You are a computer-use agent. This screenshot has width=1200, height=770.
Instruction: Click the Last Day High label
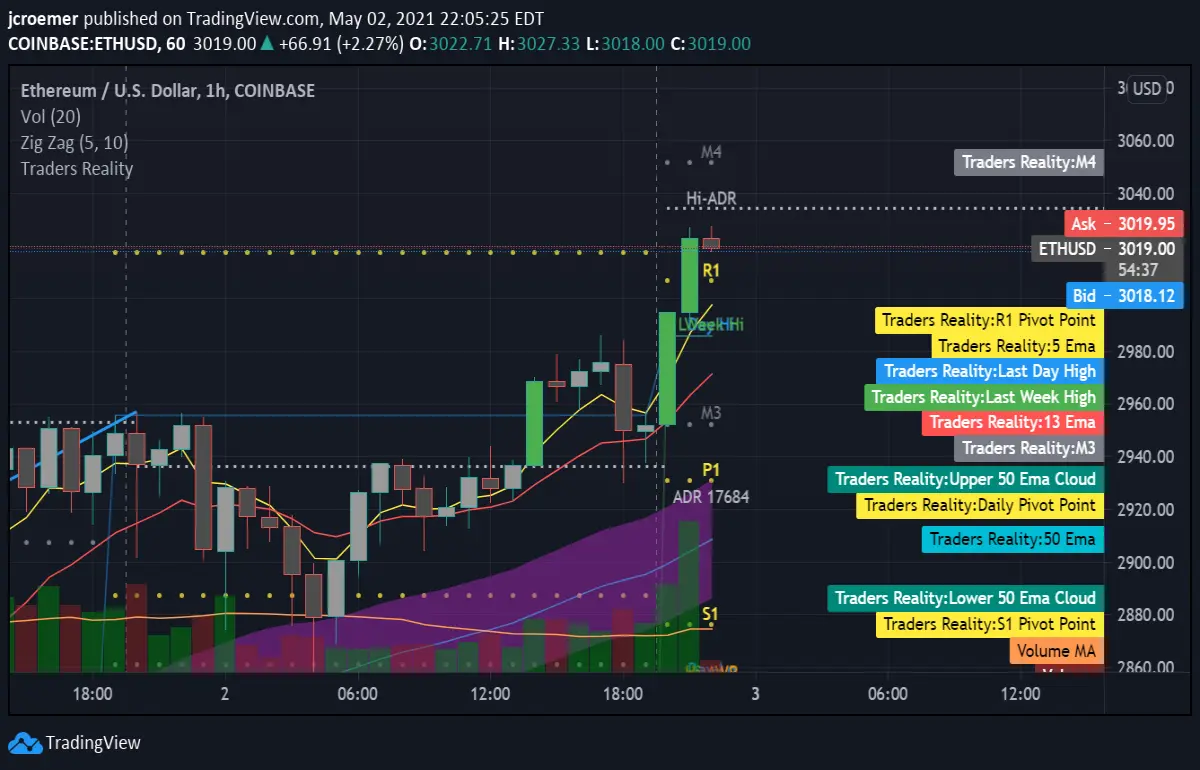pos(990,372)
